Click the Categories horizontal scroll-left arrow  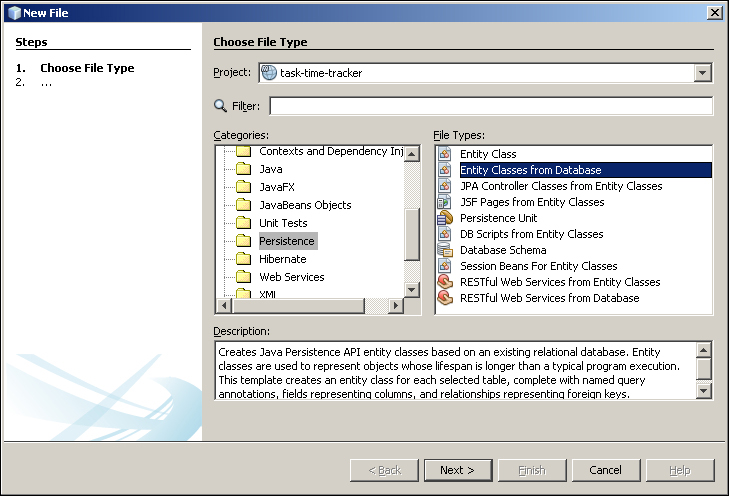coord(224,305)
